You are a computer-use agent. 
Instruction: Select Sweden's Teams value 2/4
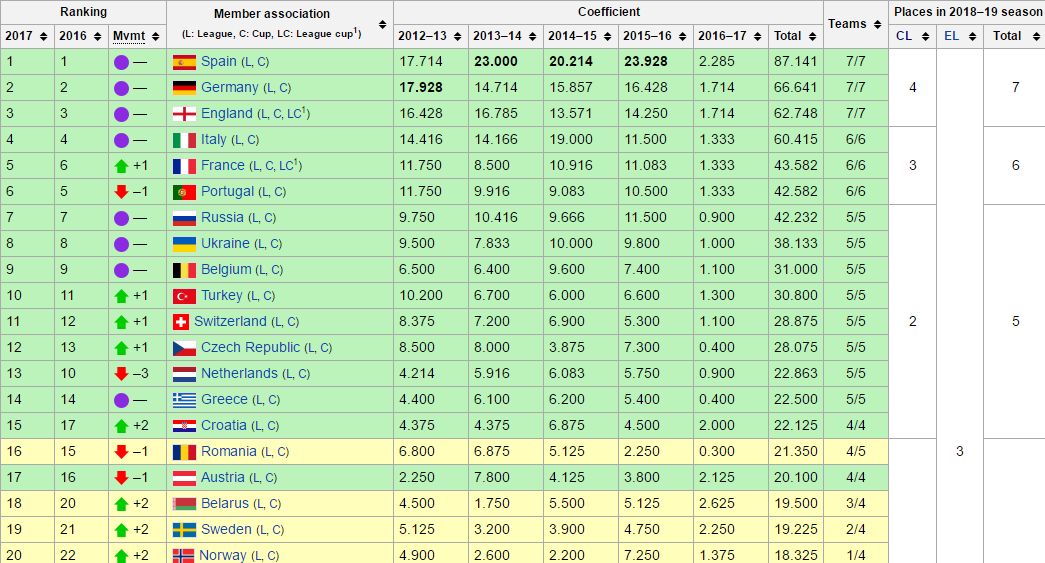click(x=856, y=529)
